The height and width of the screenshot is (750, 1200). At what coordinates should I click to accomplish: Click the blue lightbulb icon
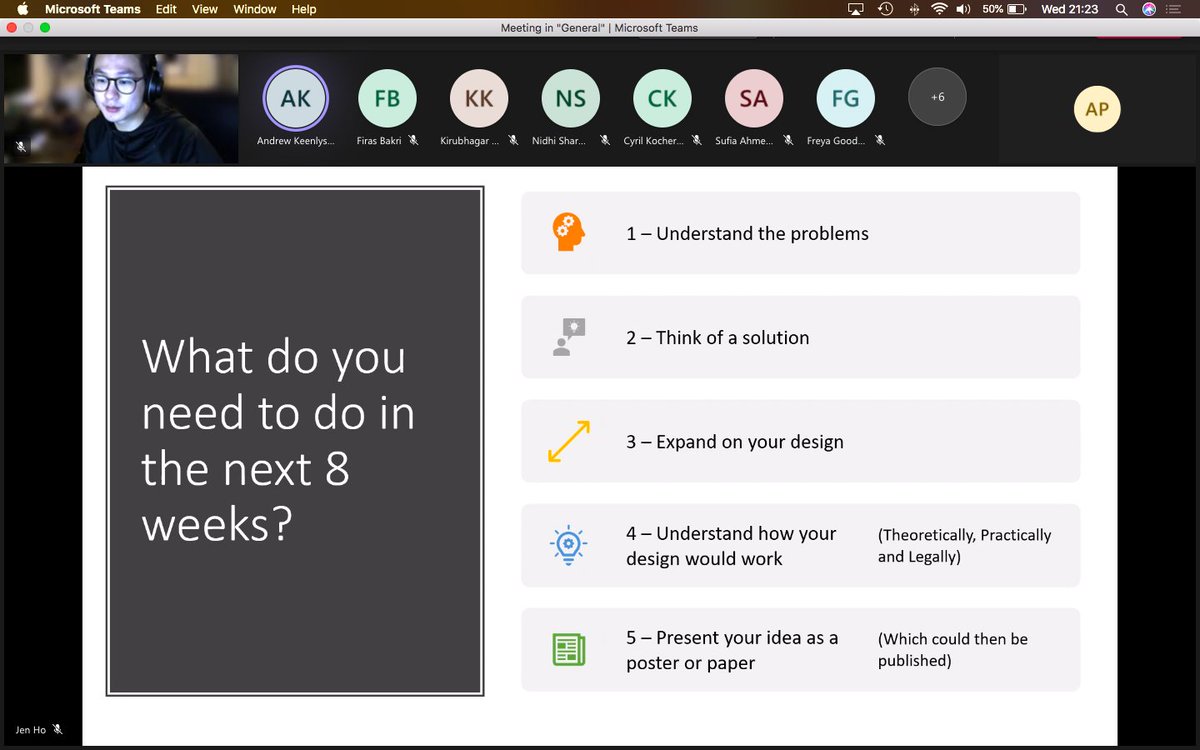[568, 545]
